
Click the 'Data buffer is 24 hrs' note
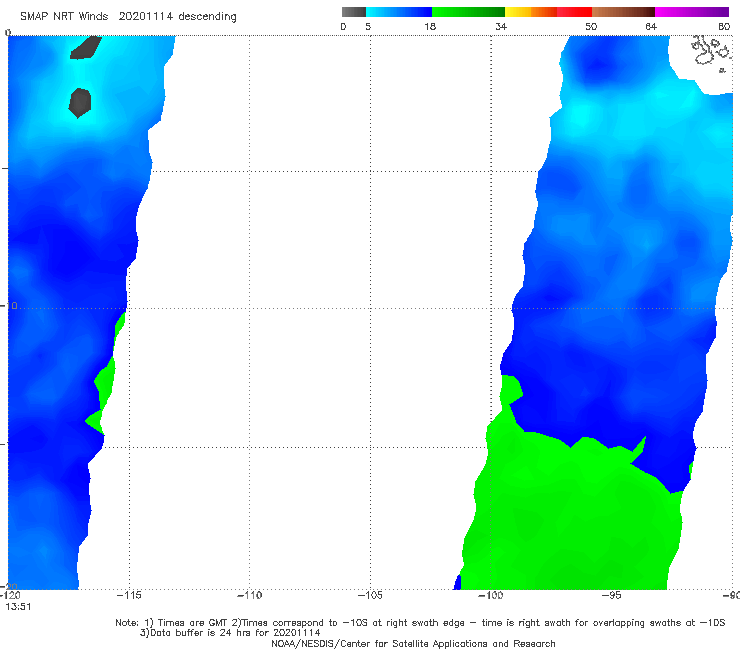(x=230, y=633)
